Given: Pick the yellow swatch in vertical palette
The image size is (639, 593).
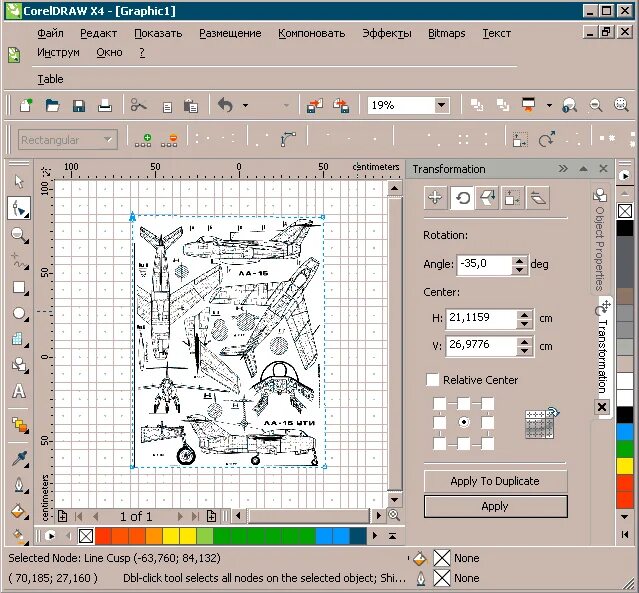Looking at the screenshot, I should click(x=624, y=465).
